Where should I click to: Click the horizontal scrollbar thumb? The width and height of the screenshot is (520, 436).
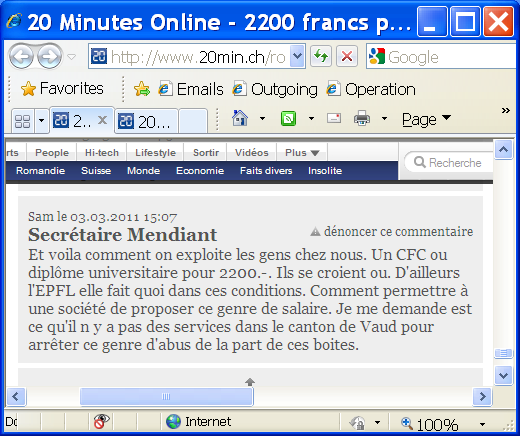pos(166,396)
